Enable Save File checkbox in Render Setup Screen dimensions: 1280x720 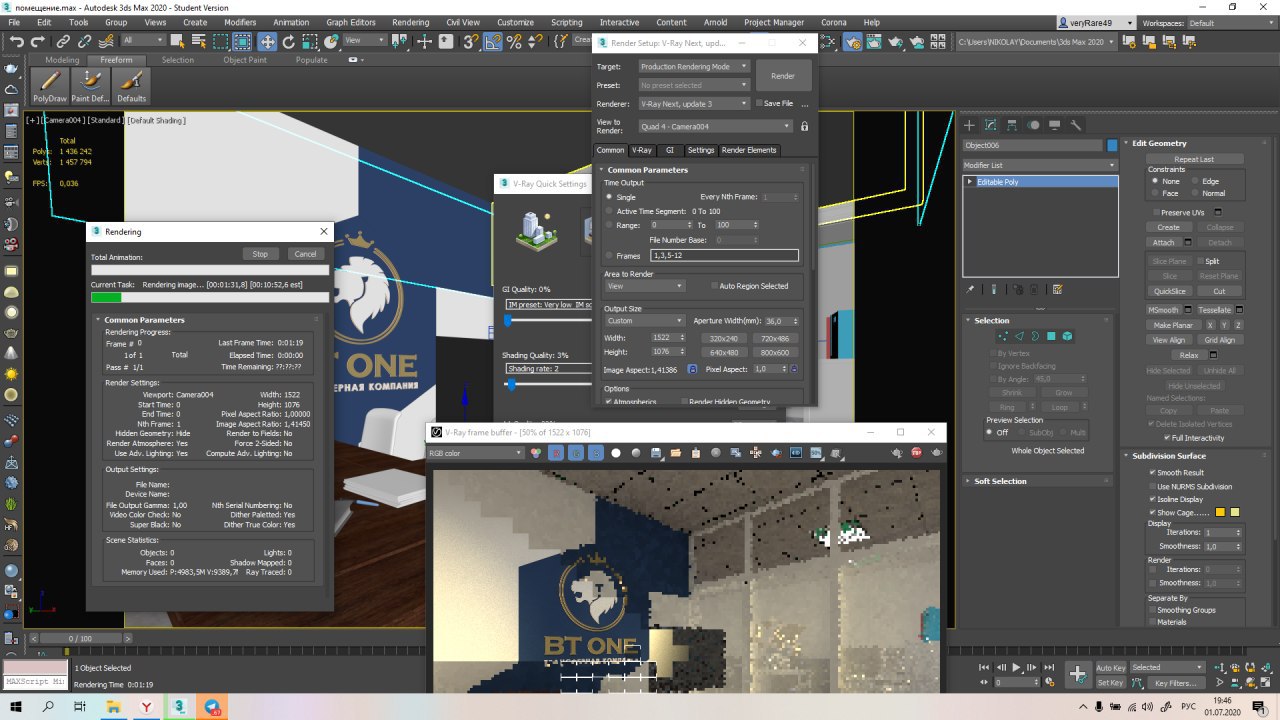[759, 103]
